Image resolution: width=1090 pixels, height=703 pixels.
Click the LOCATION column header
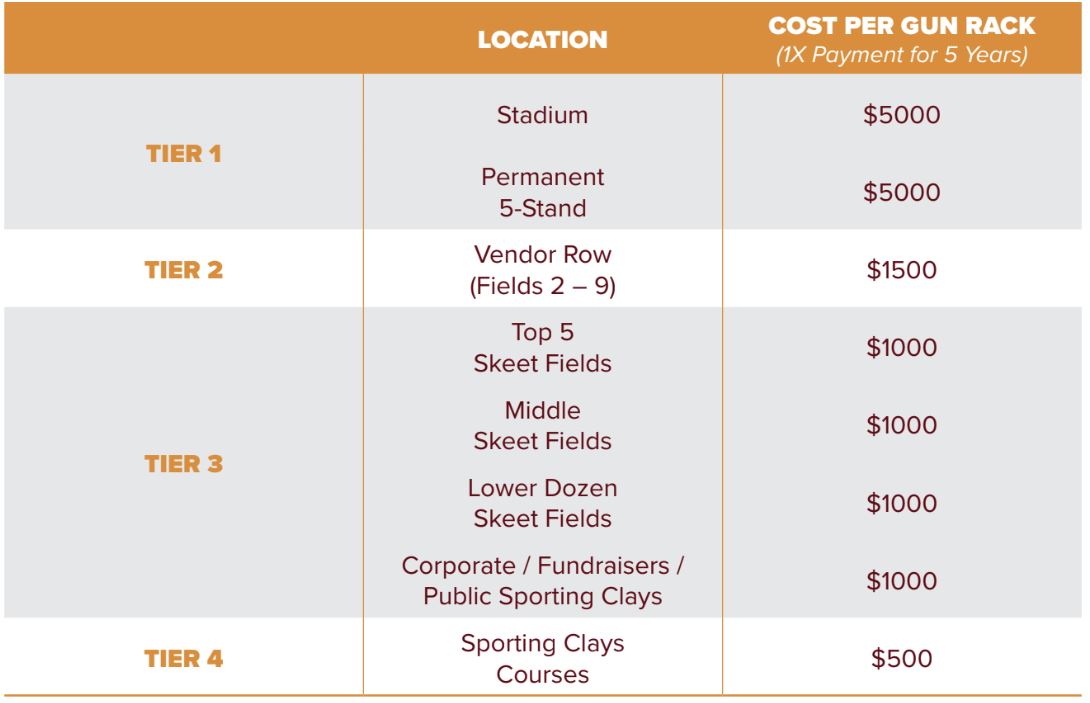(542, 40)
